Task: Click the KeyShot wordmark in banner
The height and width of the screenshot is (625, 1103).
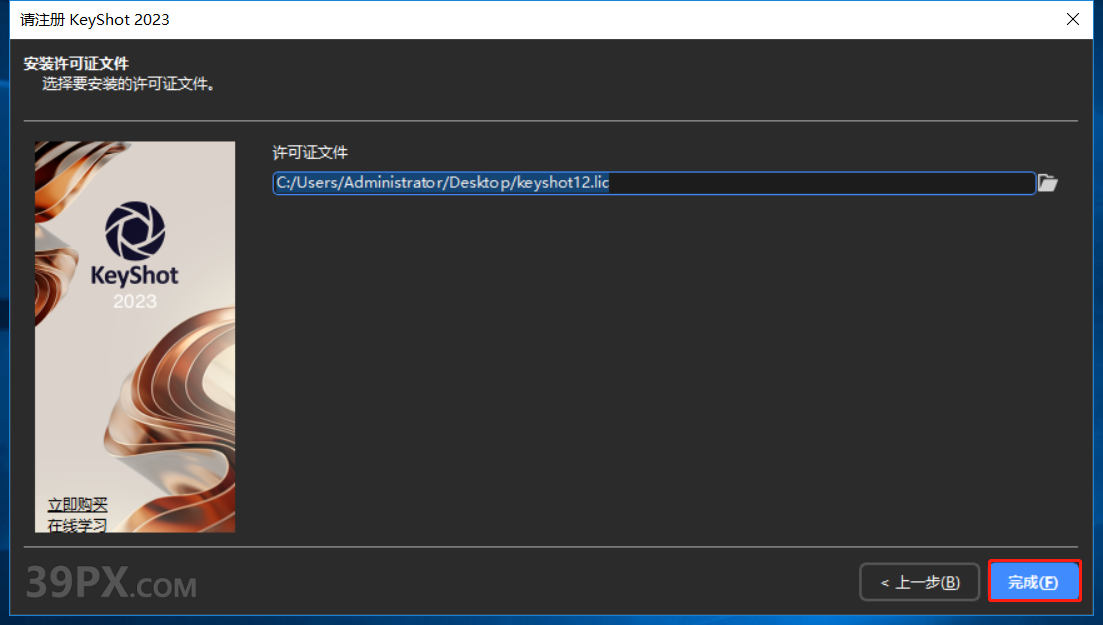Action: pyautogui.click(x=135, y=275)
